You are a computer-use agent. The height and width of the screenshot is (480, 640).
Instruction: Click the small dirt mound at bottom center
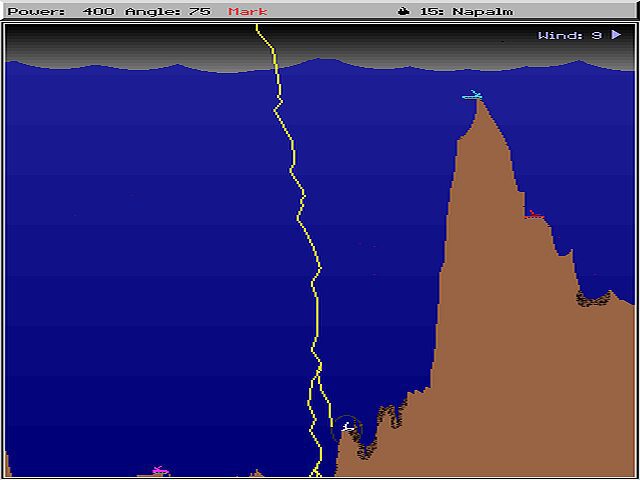tap(256, 473)
